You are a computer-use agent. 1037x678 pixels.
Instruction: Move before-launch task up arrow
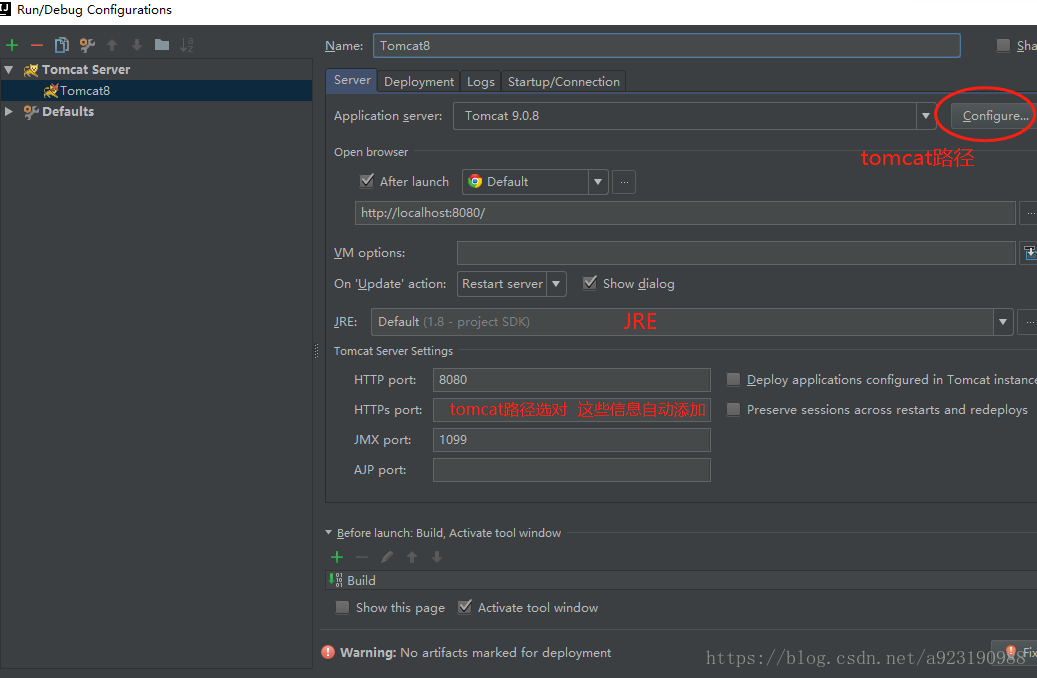[x=412, y=557]
